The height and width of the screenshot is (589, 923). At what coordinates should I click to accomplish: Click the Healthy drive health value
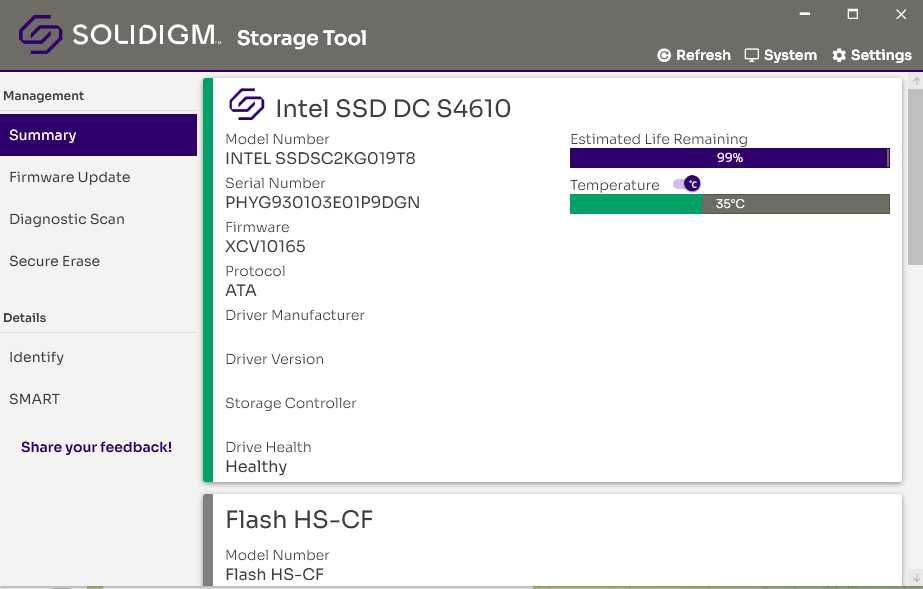click(256, 467)
